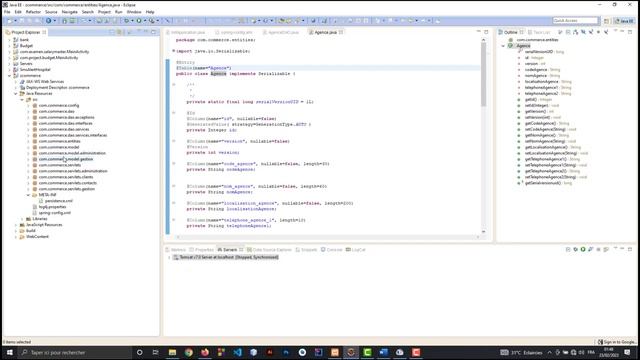Image resolution: width=640 pixels, height=360 pixels.
Task: Select log4j.properties file
Action: [x=49, y=207]
